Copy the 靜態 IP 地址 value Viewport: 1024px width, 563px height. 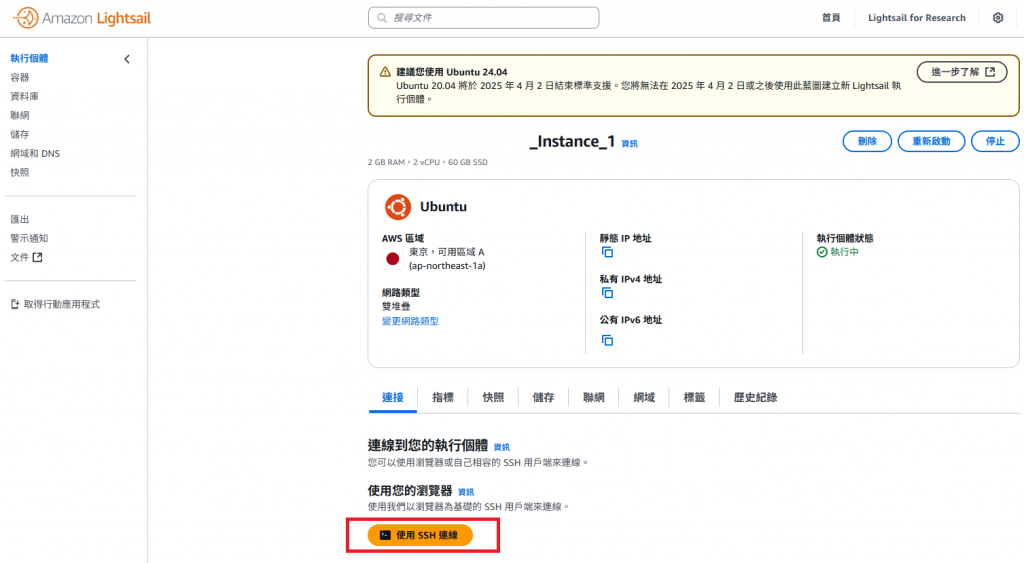[x=607, y=252]
